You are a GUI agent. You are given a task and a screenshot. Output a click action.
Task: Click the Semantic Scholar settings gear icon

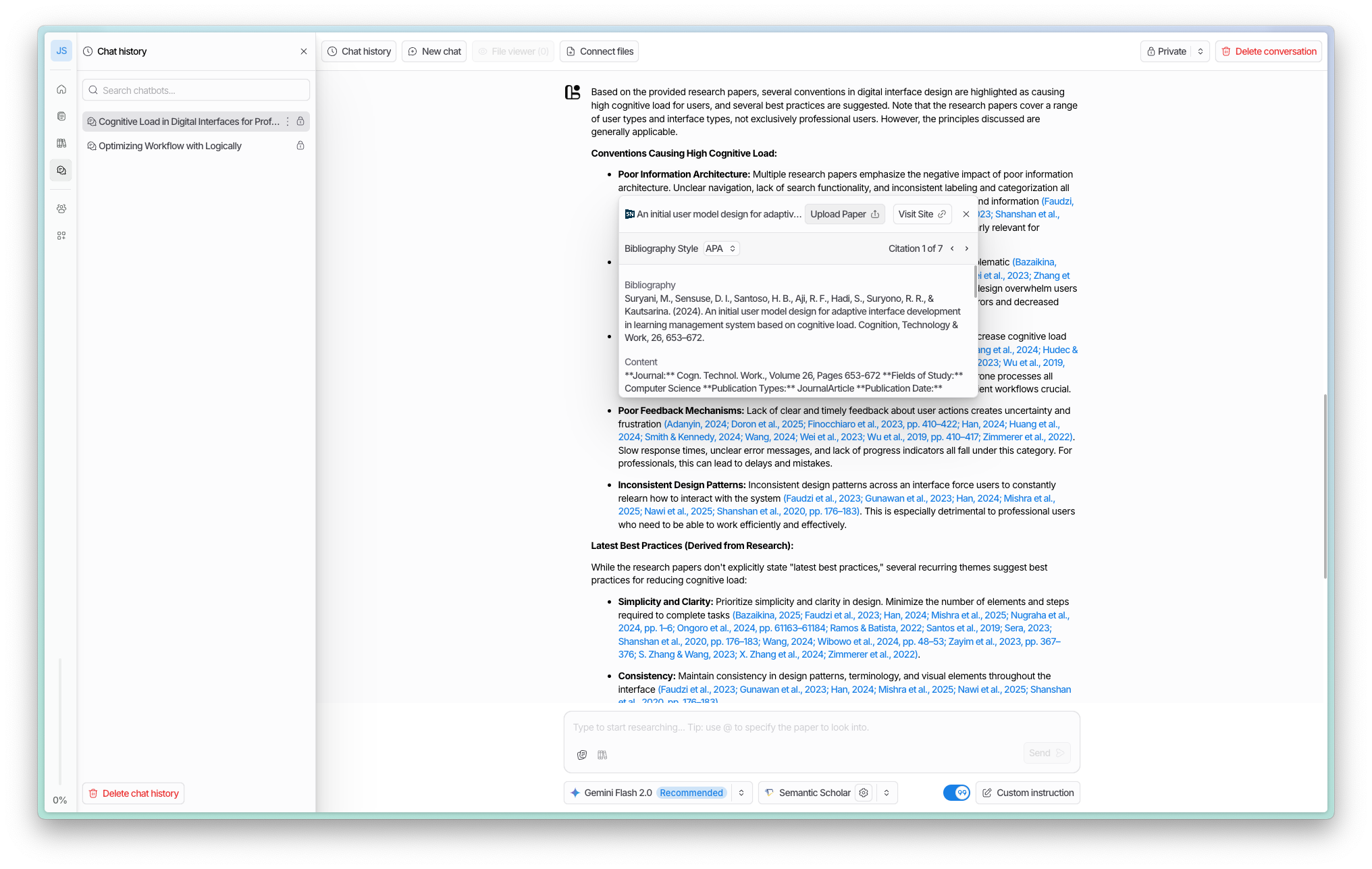[864, 793]
